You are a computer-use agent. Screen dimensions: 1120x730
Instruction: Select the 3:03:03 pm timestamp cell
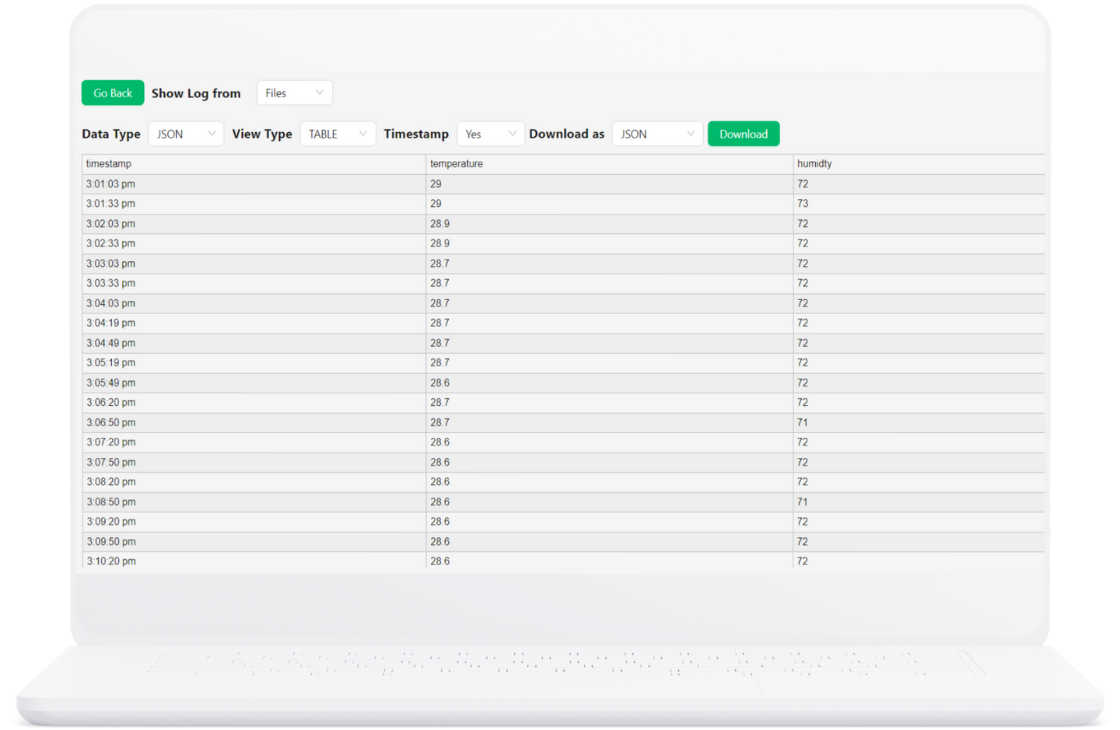pos(254,264)
